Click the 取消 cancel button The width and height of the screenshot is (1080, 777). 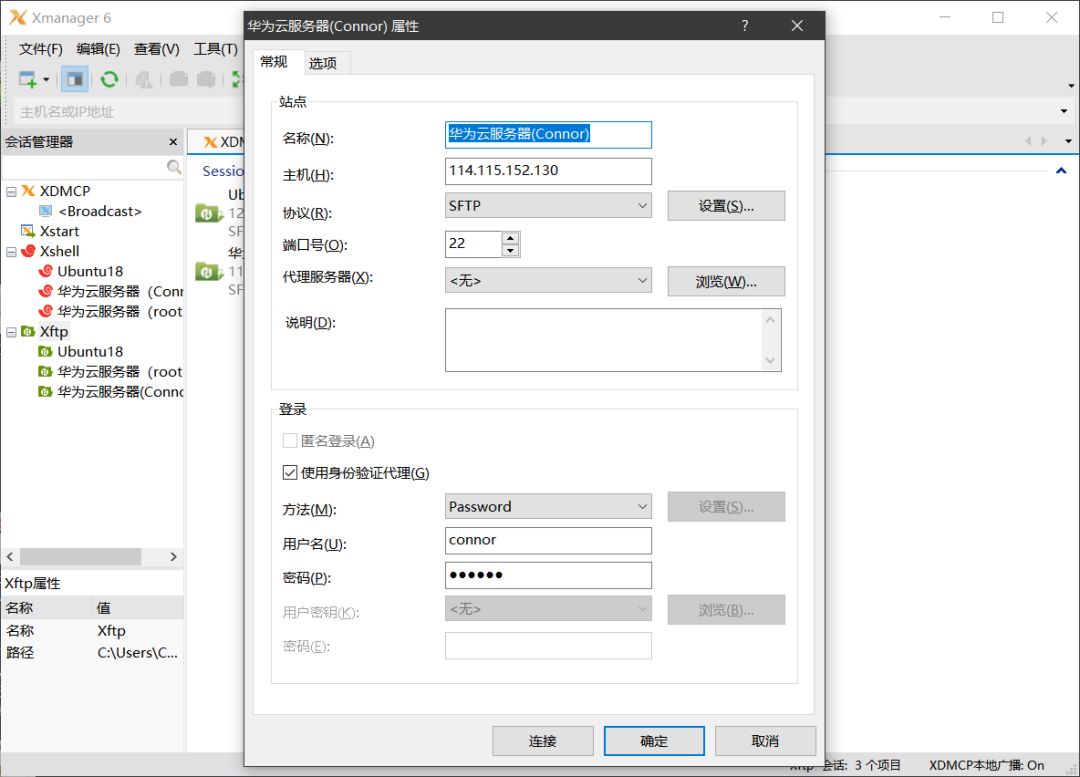pos(765,741)
